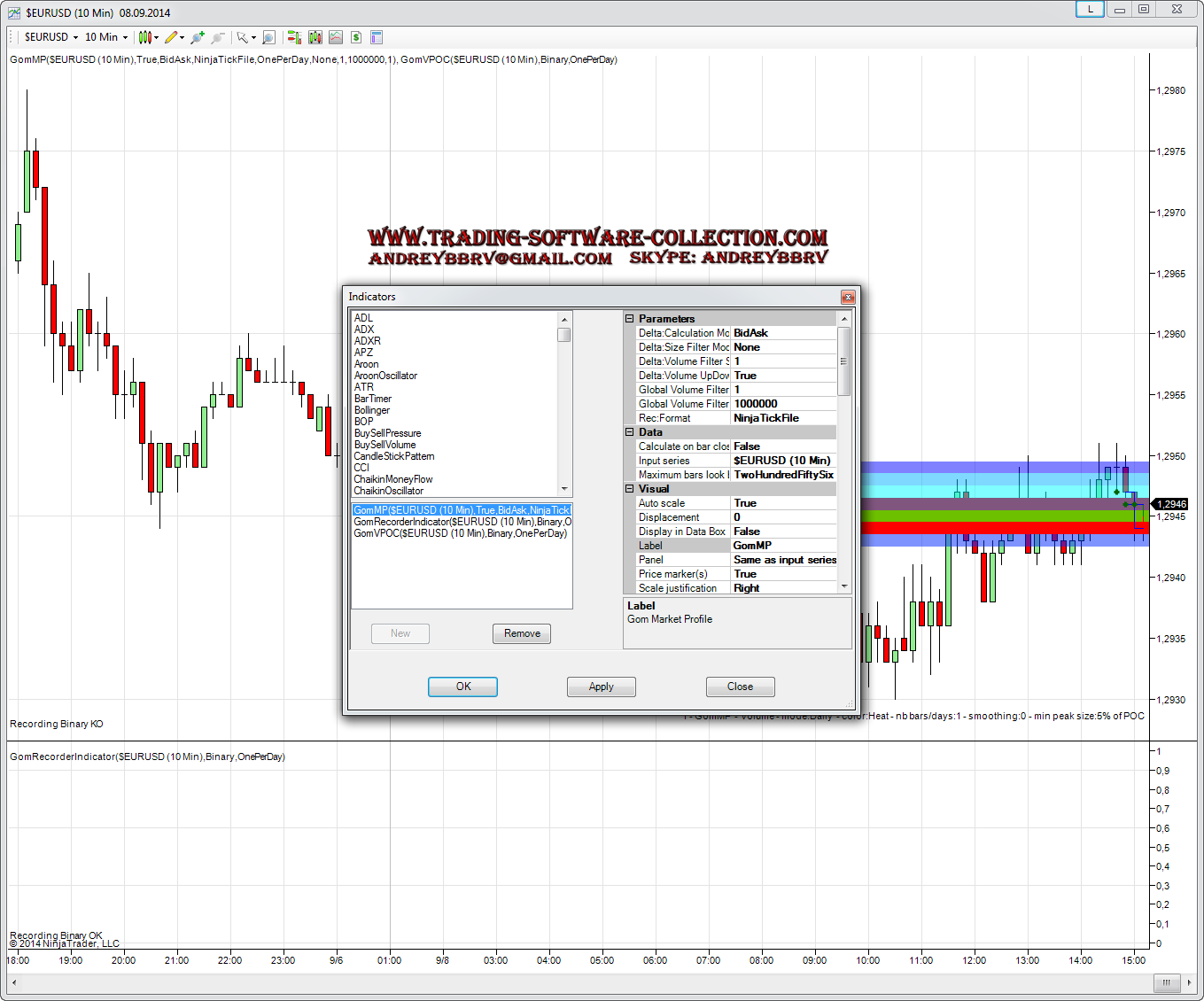Open the 10 Min interval dropdown
The width and height of the screenshot is (1204, 1001).
[x=106, y=37]
